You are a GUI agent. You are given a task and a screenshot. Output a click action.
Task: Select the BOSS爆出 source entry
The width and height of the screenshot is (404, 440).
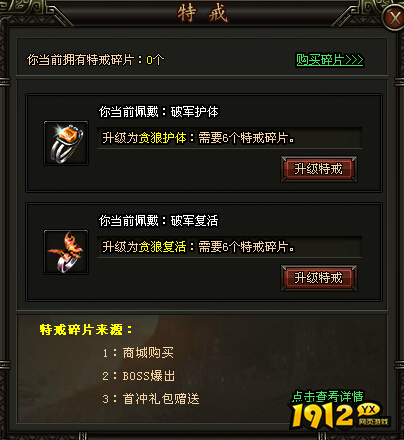(x=139, y=376)
